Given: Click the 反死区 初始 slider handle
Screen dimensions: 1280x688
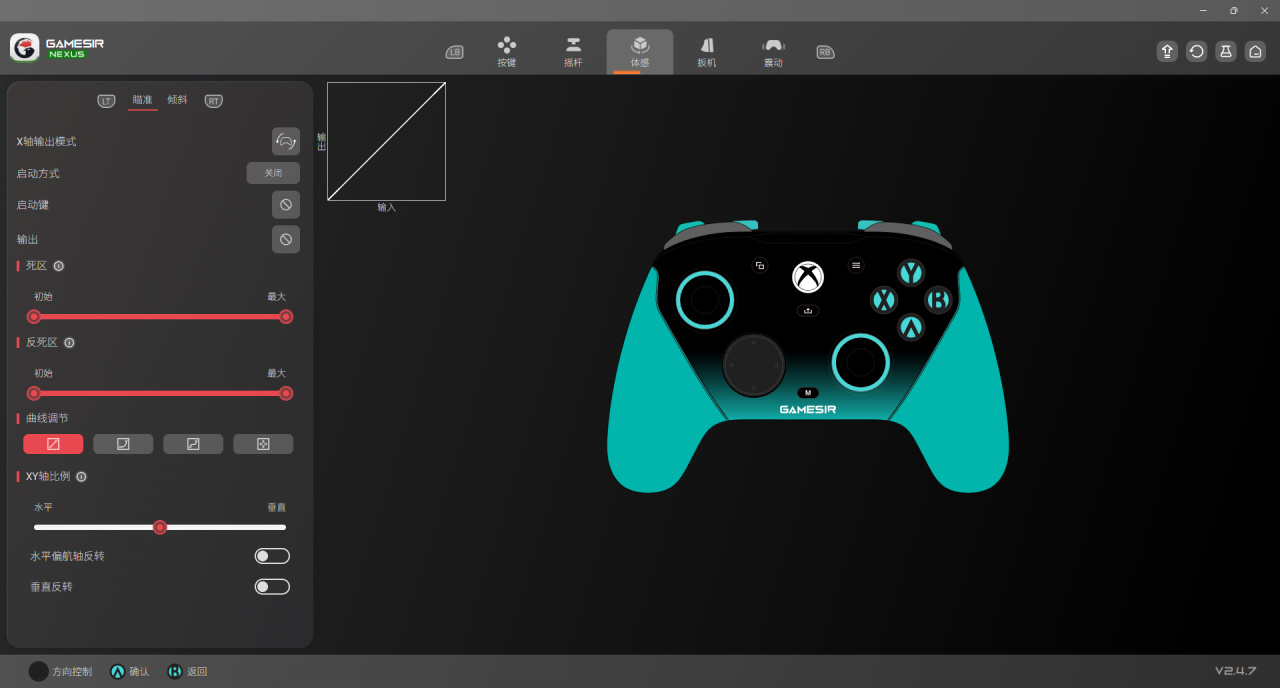Looking at the screenshot, I should click(34, 393).
